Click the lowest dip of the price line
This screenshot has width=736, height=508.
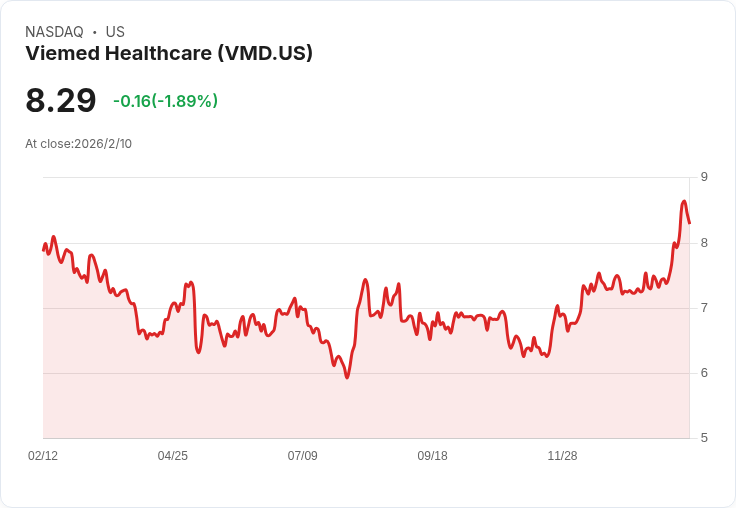coord(347,377)
